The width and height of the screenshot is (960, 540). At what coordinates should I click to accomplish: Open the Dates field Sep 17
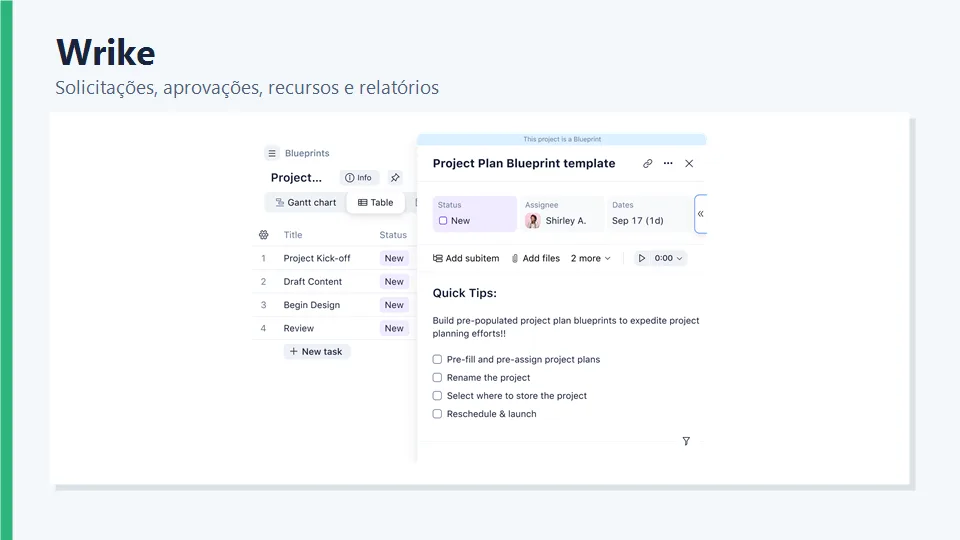[648, 214]
